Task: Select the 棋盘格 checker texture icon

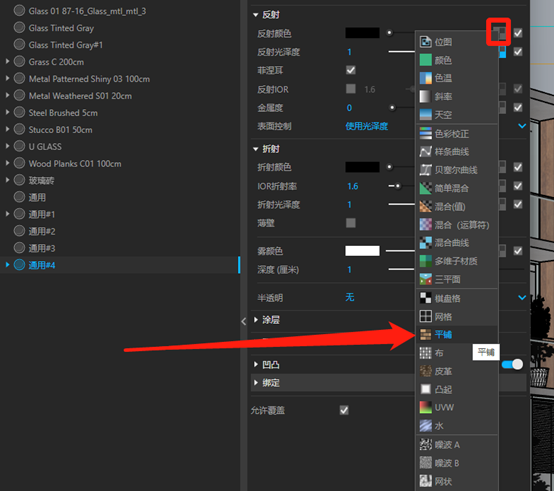Action: pyautogui.click(x=425, y=298)
